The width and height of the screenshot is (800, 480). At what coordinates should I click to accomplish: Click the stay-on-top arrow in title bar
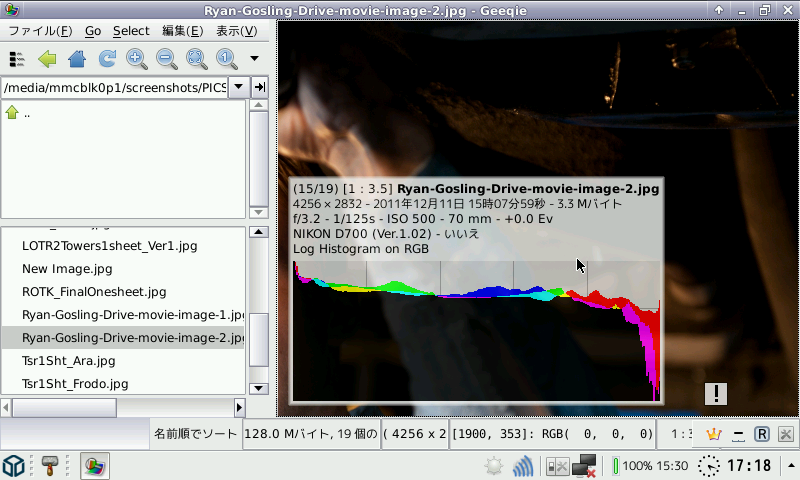(719, 10)
